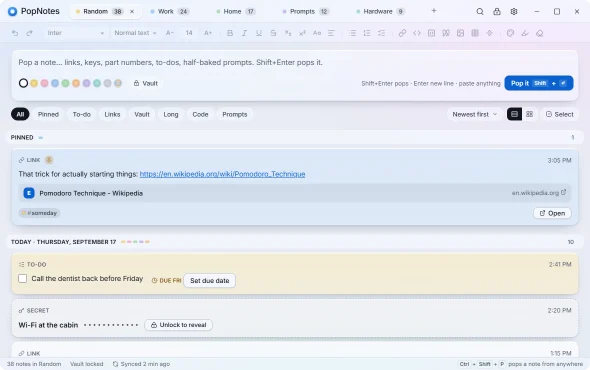
Task: Open the color palette toolbar icon
Action: pos(510,33)
